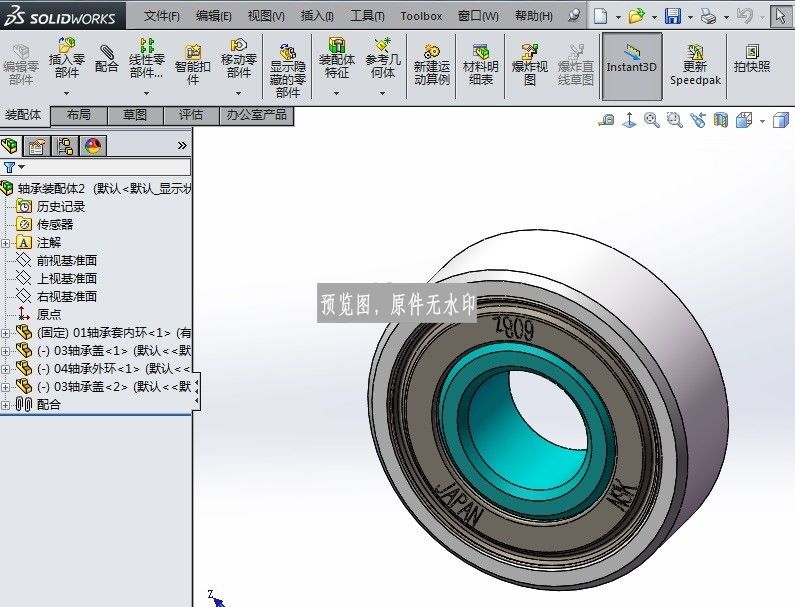
Task: Click the Display Style box icon
Action: (x=781, y=120)
